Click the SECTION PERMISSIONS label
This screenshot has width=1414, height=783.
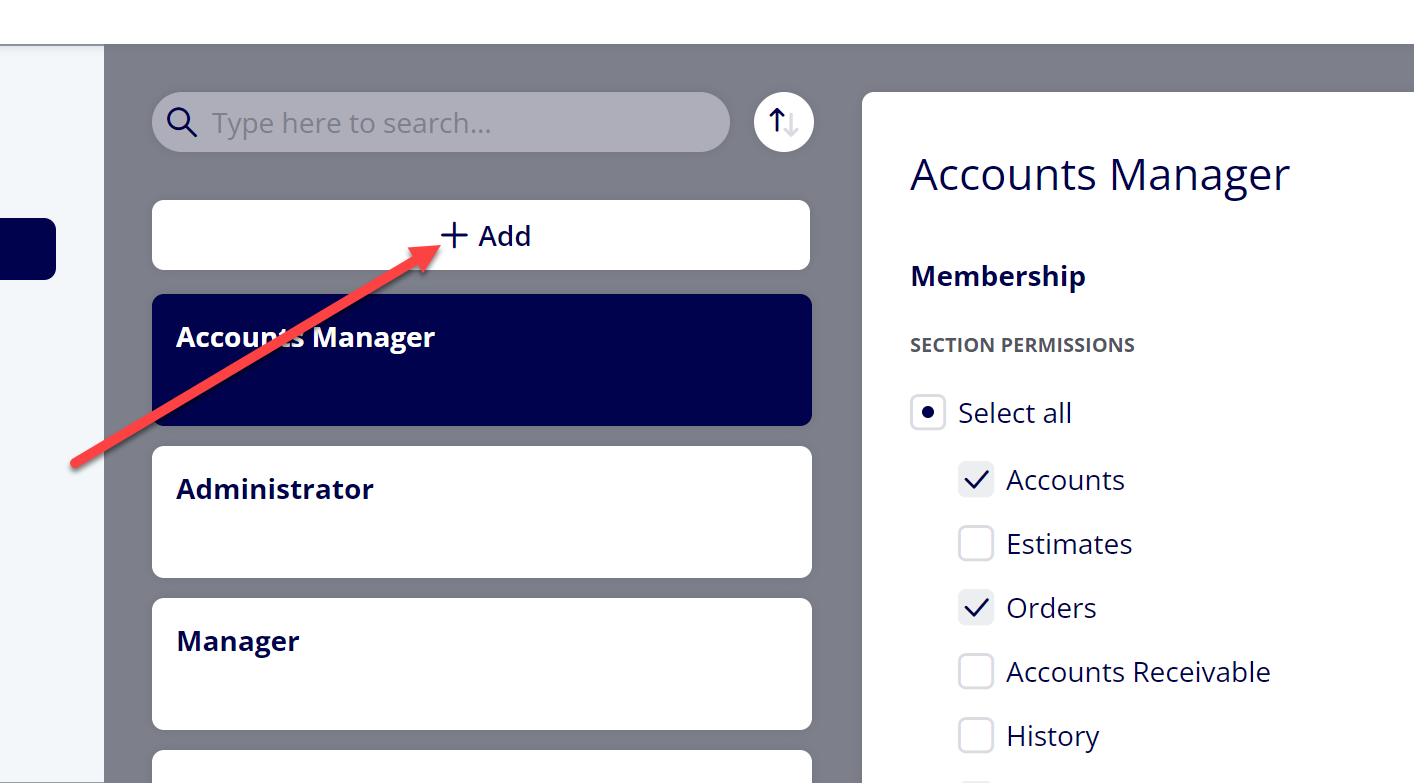click(x=1022, y=345)
